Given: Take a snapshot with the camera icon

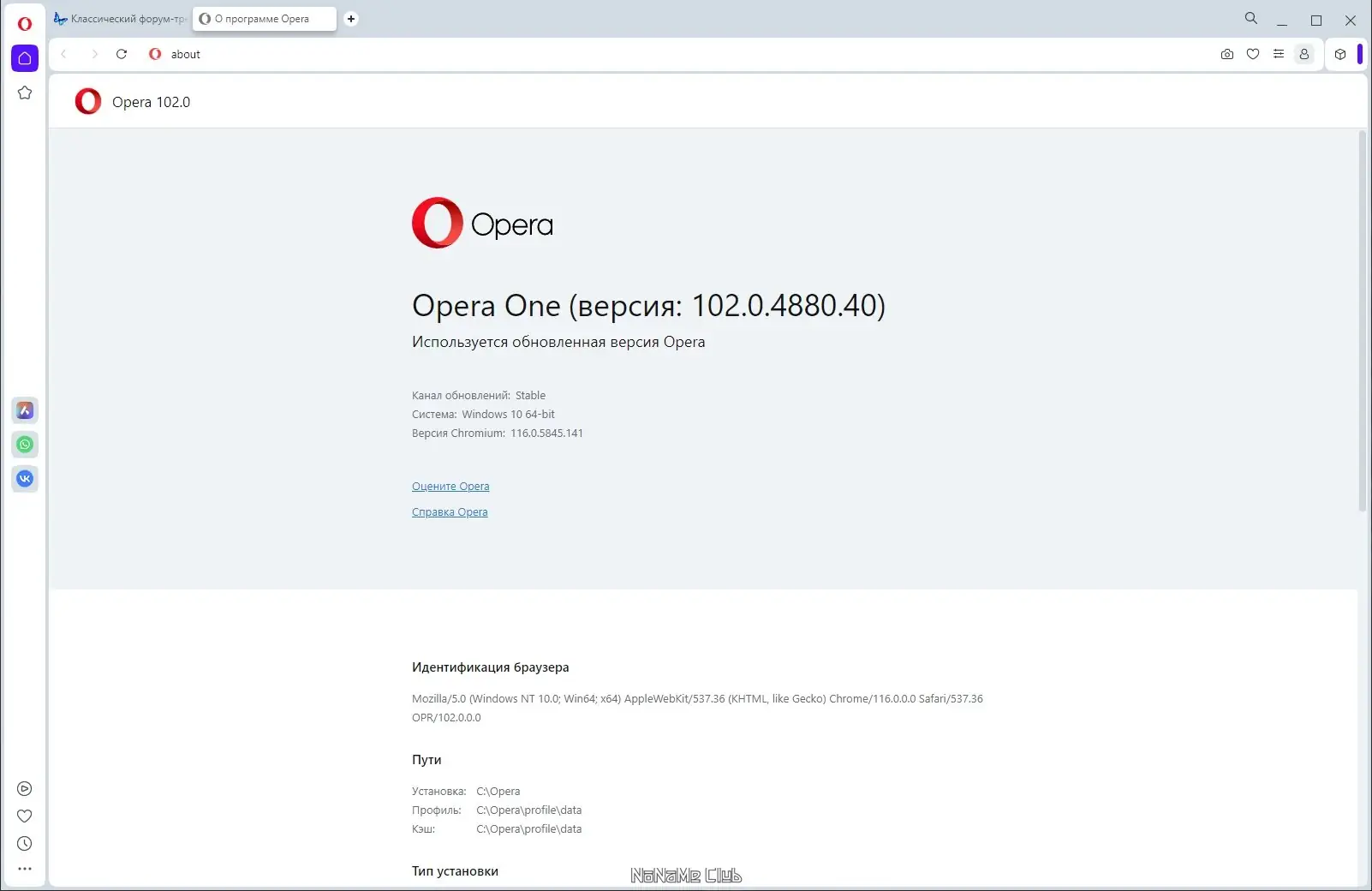Looking at the screenshot, I should point(1227,54).
